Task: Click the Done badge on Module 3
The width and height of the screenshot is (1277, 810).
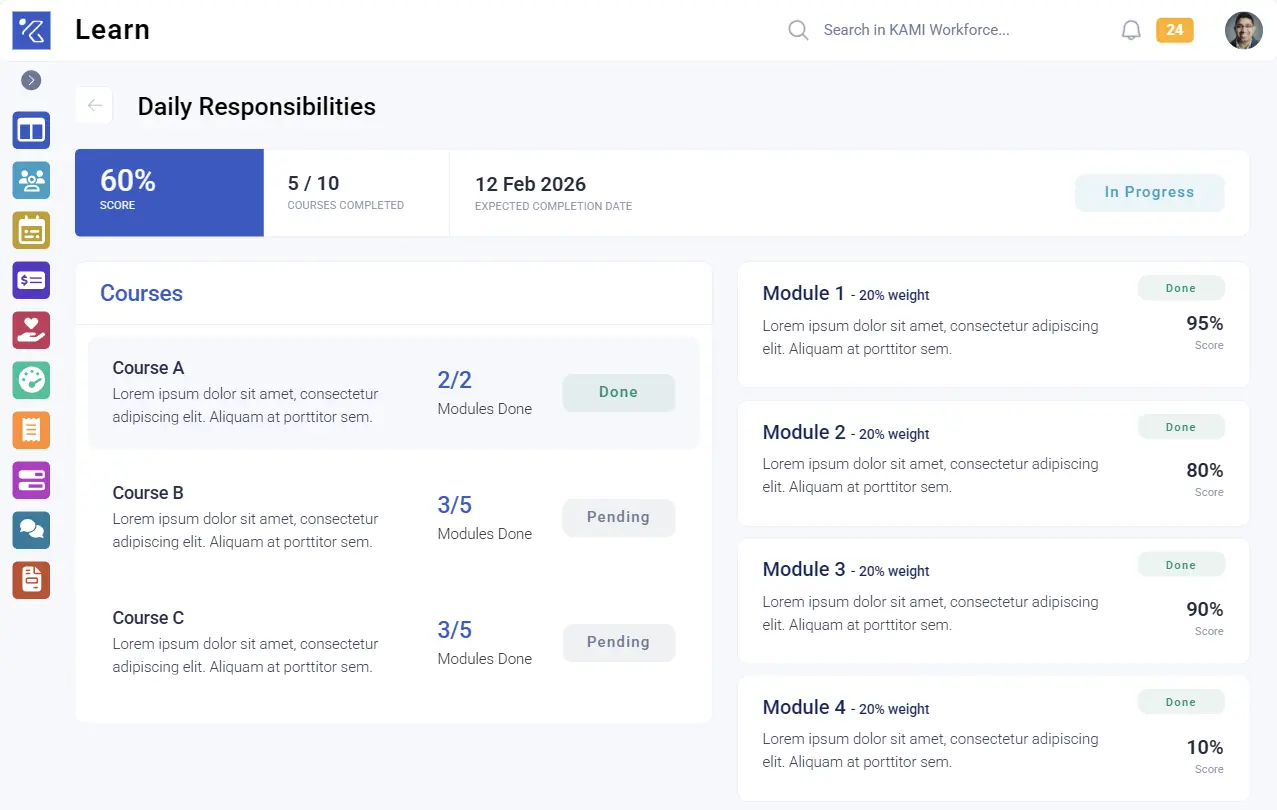Action: coord(1180,565)
